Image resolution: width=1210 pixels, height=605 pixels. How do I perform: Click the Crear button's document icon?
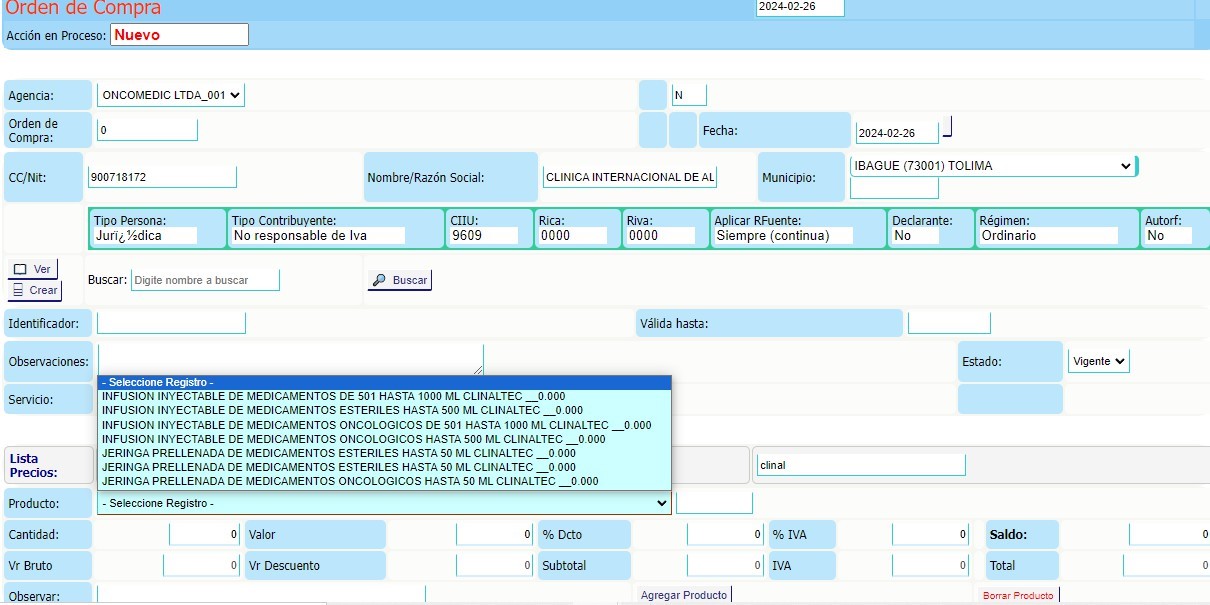click(x=18, y=290)
